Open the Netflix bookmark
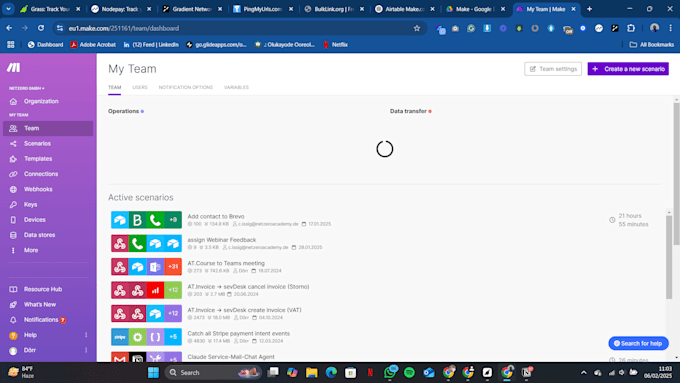The width and height of the screenshot is (680, 383). click(335, 45)
